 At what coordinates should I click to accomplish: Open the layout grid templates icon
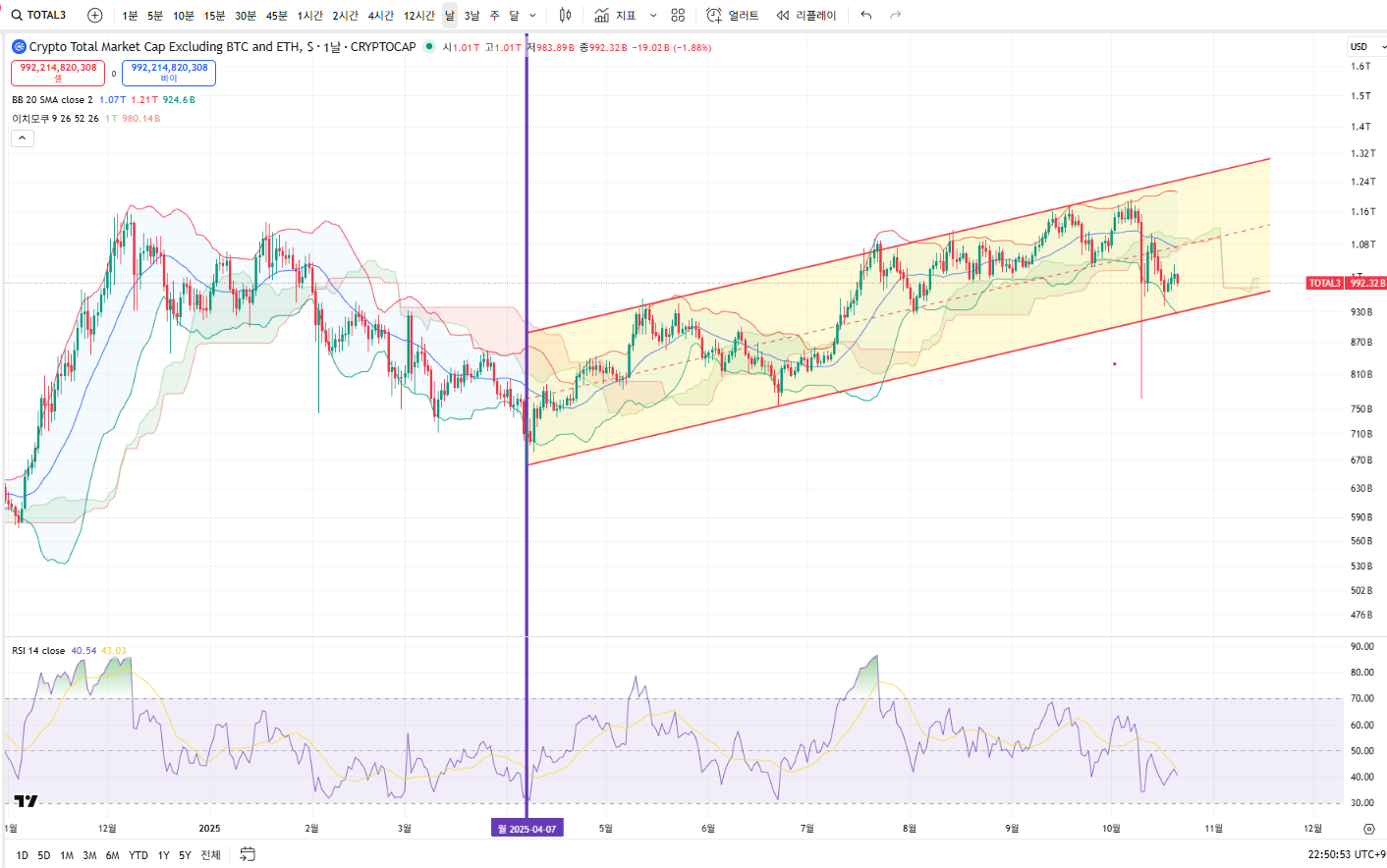[x=678, y=15]
